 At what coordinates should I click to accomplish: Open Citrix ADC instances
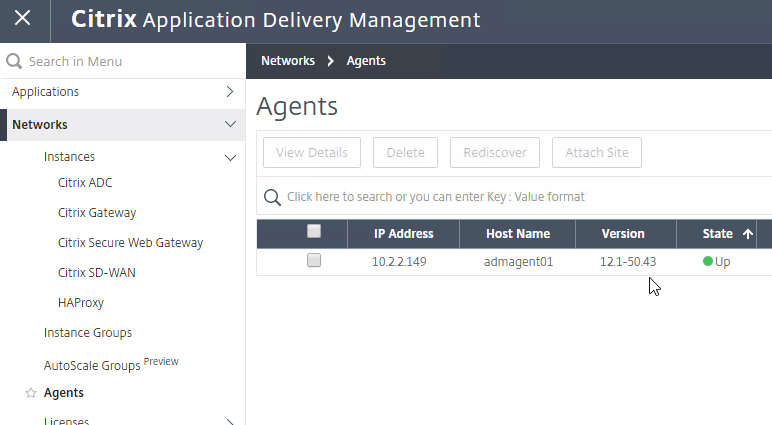(x=85, y=183)
